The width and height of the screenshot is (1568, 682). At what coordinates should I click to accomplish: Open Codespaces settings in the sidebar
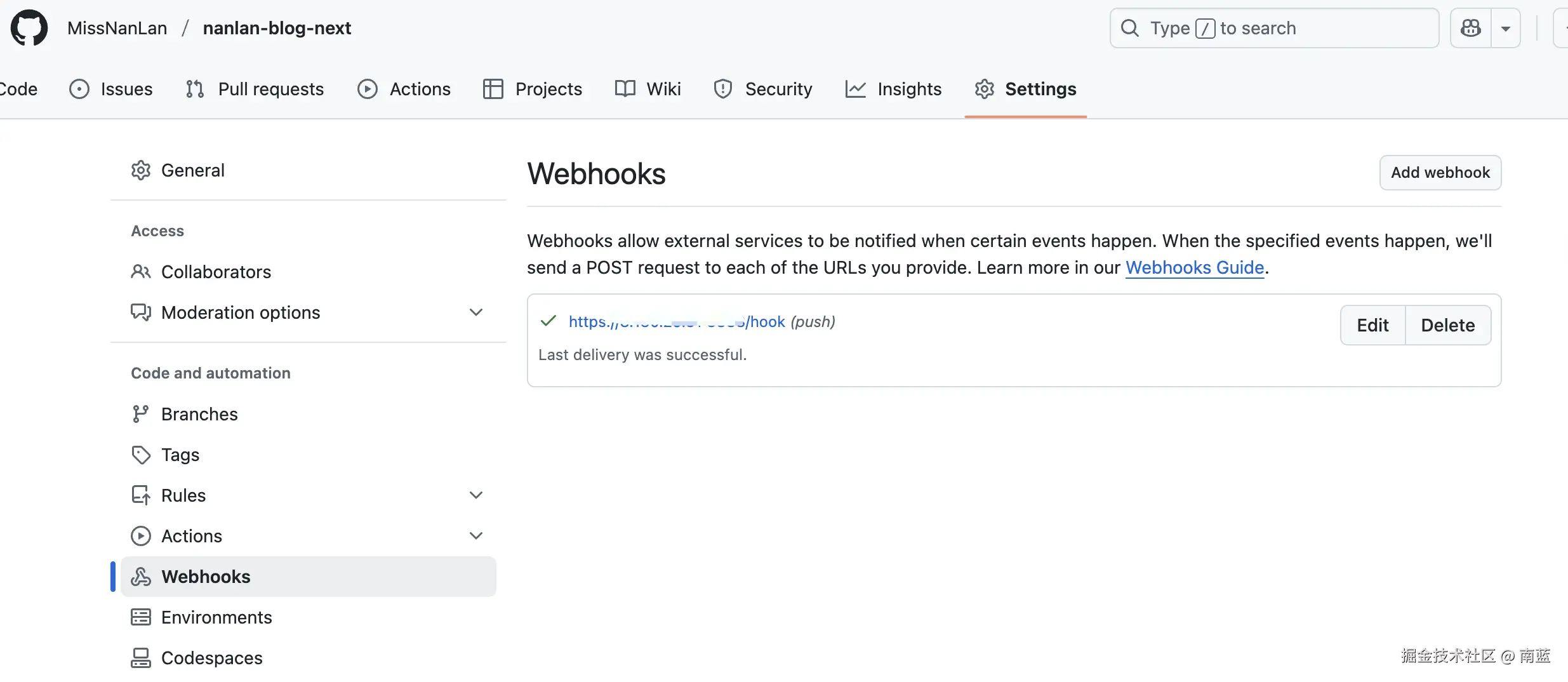[x=211, y=658]
